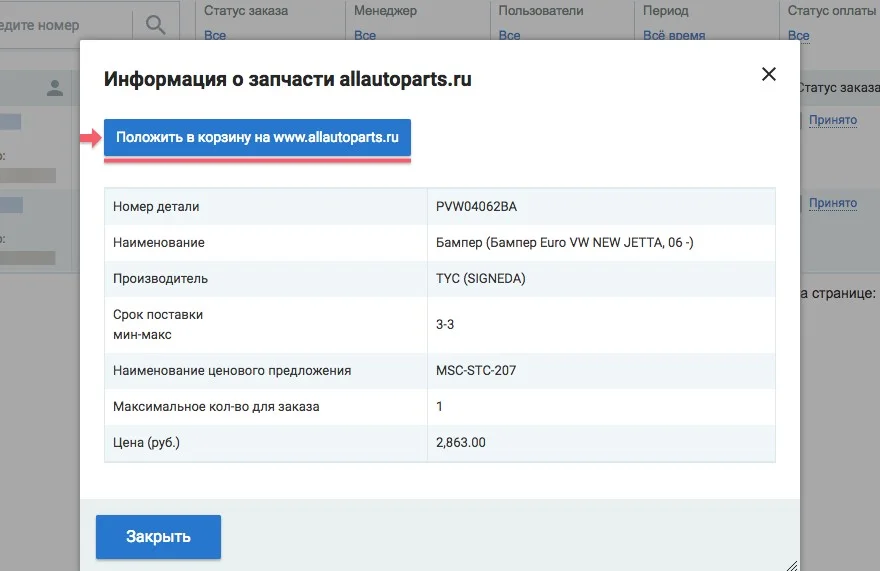This screenshot has width=880, height=571.
Task: Click the first 'Принято' status link
Action: point(833,120)
